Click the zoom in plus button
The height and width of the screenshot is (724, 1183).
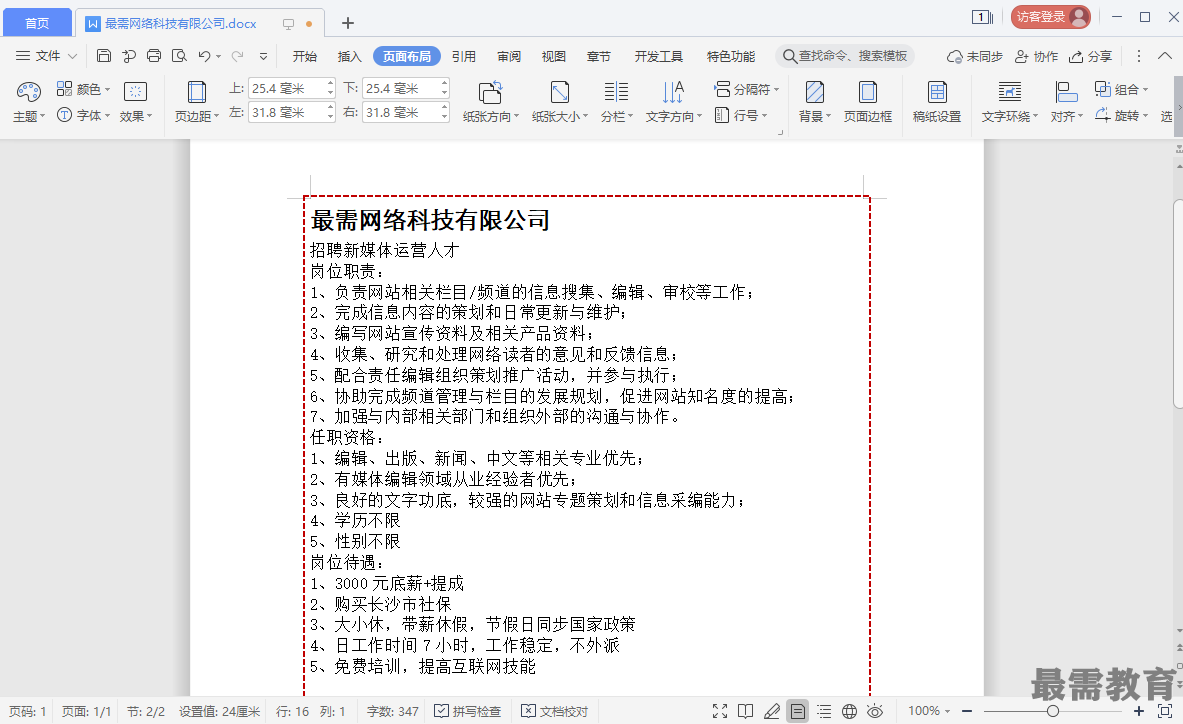(1138, 710)
